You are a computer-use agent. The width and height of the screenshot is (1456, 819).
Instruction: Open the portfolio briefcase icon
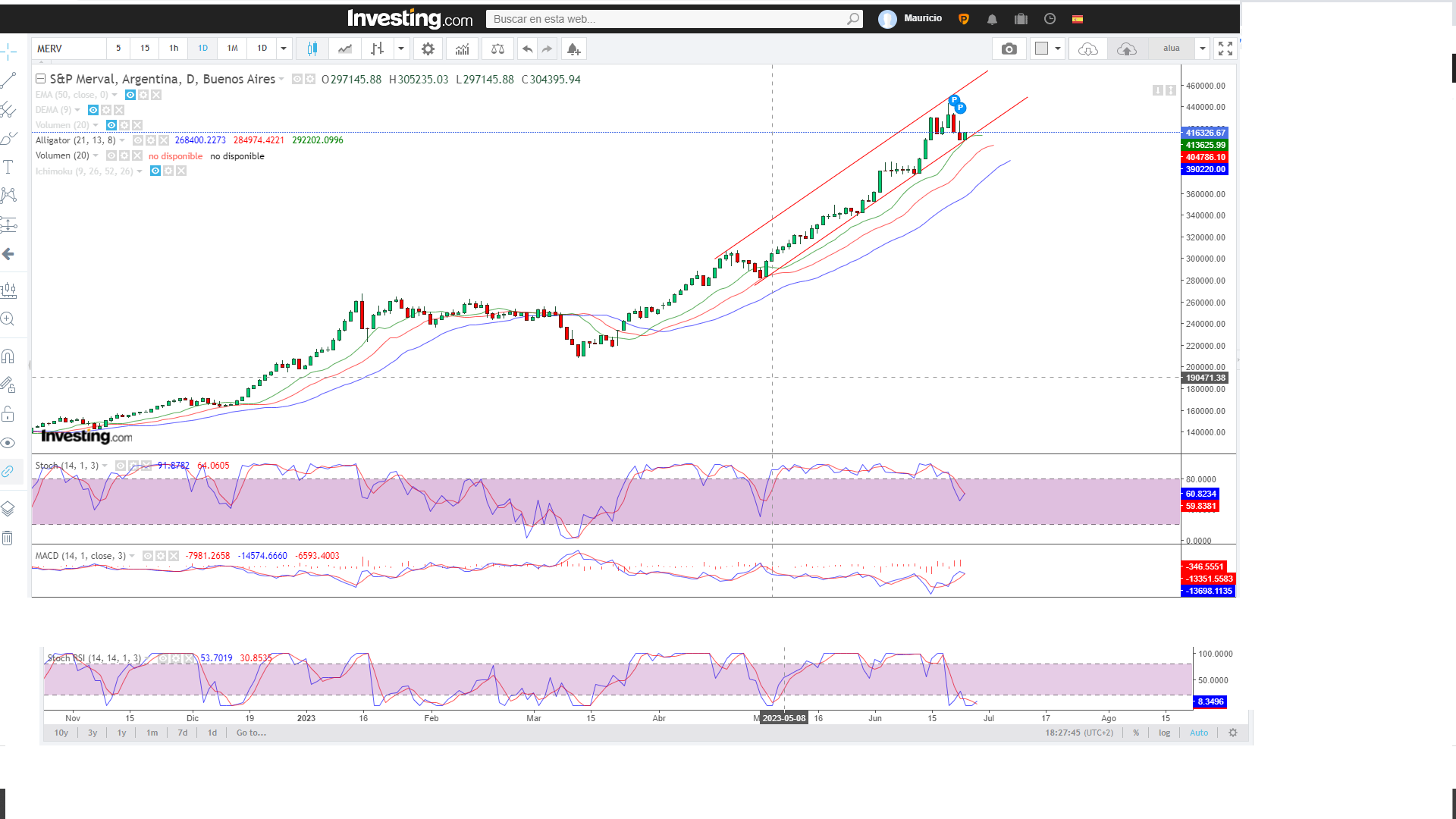[1021, 19]
